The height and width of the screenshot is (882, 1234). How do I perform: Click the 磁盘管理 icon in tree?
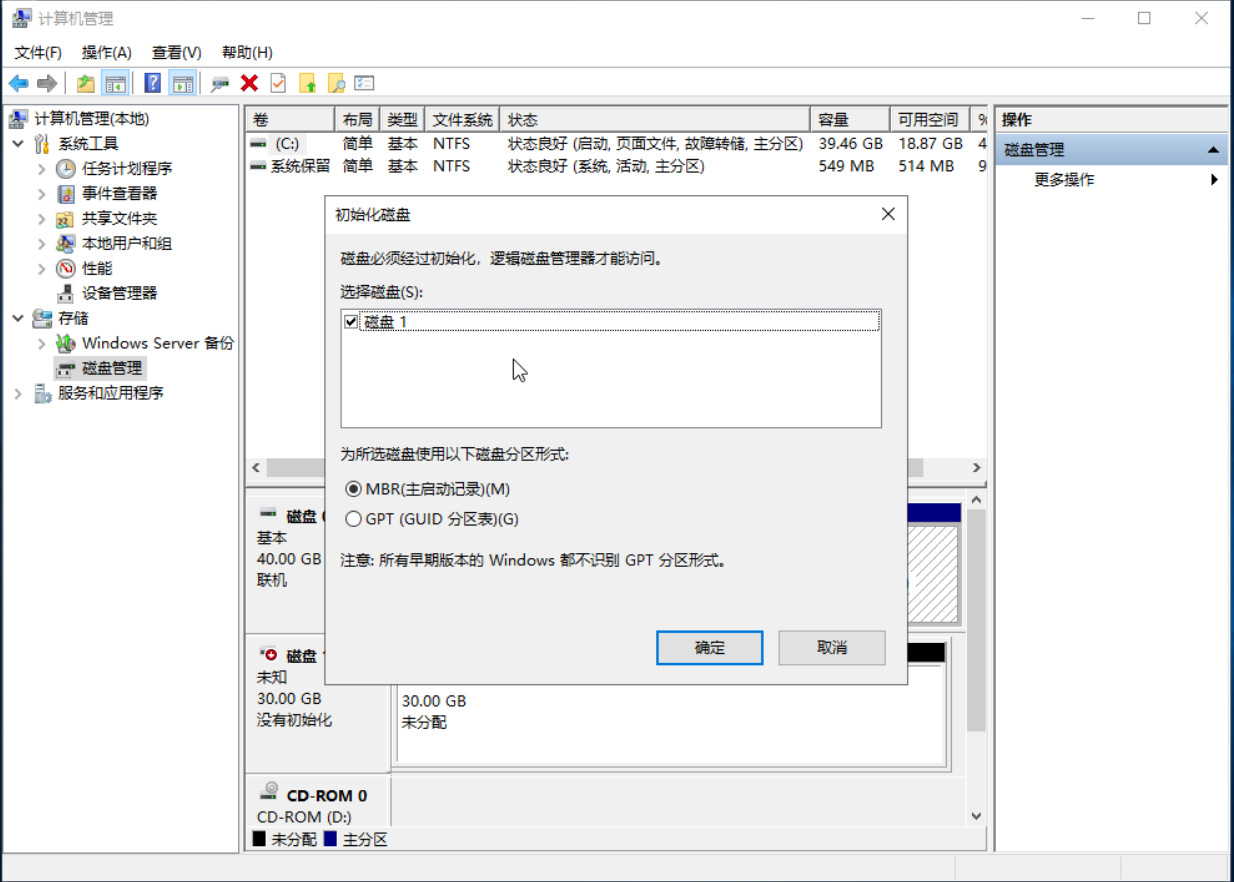(x=66, y=368)
